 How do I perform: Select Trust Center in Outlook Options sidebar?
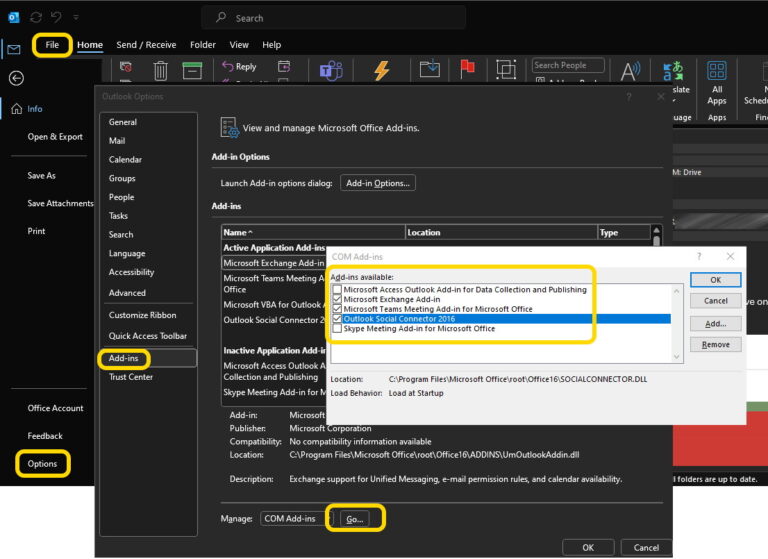[x=130, y=377]
